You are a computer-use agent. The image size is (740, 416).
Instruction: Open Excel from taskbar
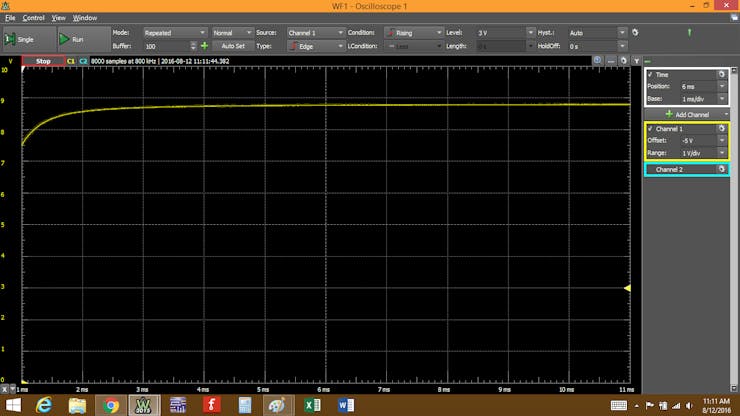click(312, 406)
